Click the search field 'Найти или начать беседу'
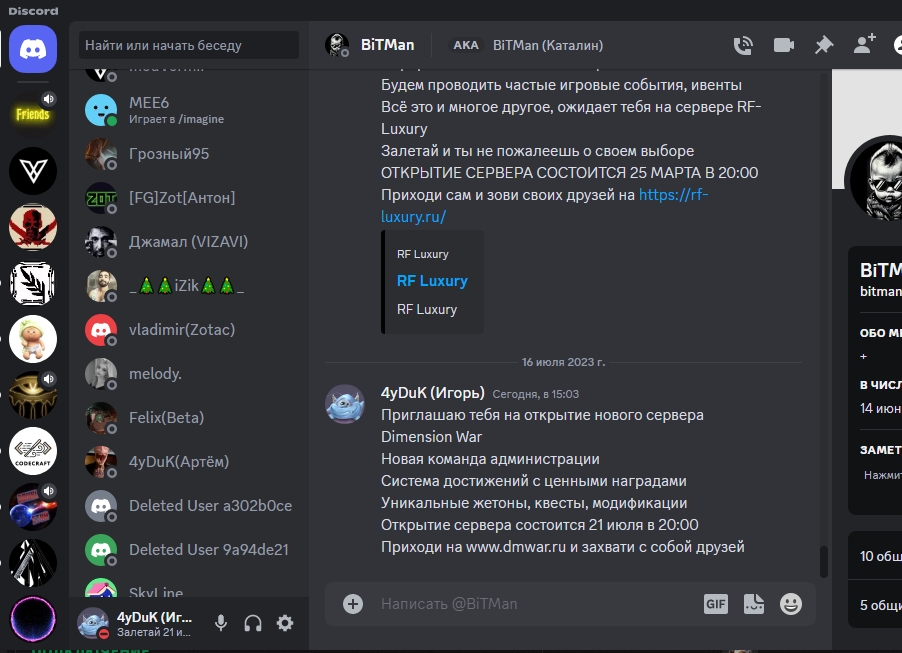 click(x=189, y=45)
